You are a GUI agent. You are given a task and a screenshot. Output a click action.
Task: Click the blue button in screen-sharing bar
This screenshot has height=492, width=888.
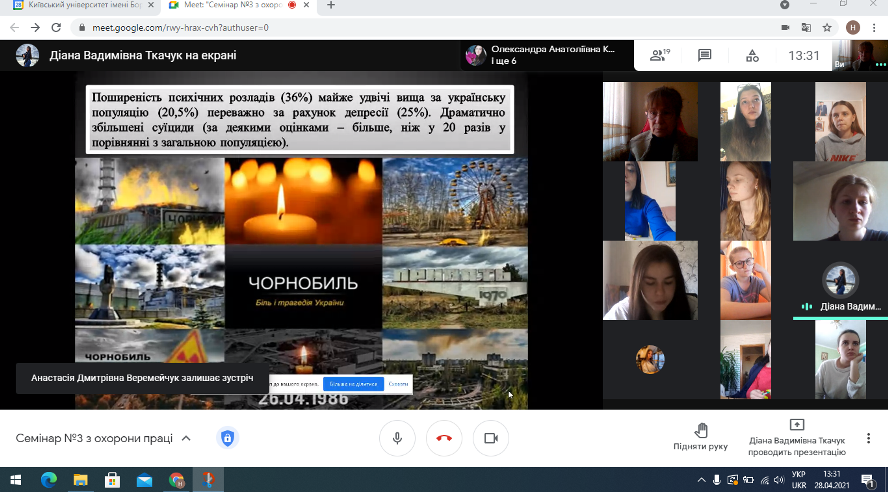pyautogui.click(x=353, y=384)
